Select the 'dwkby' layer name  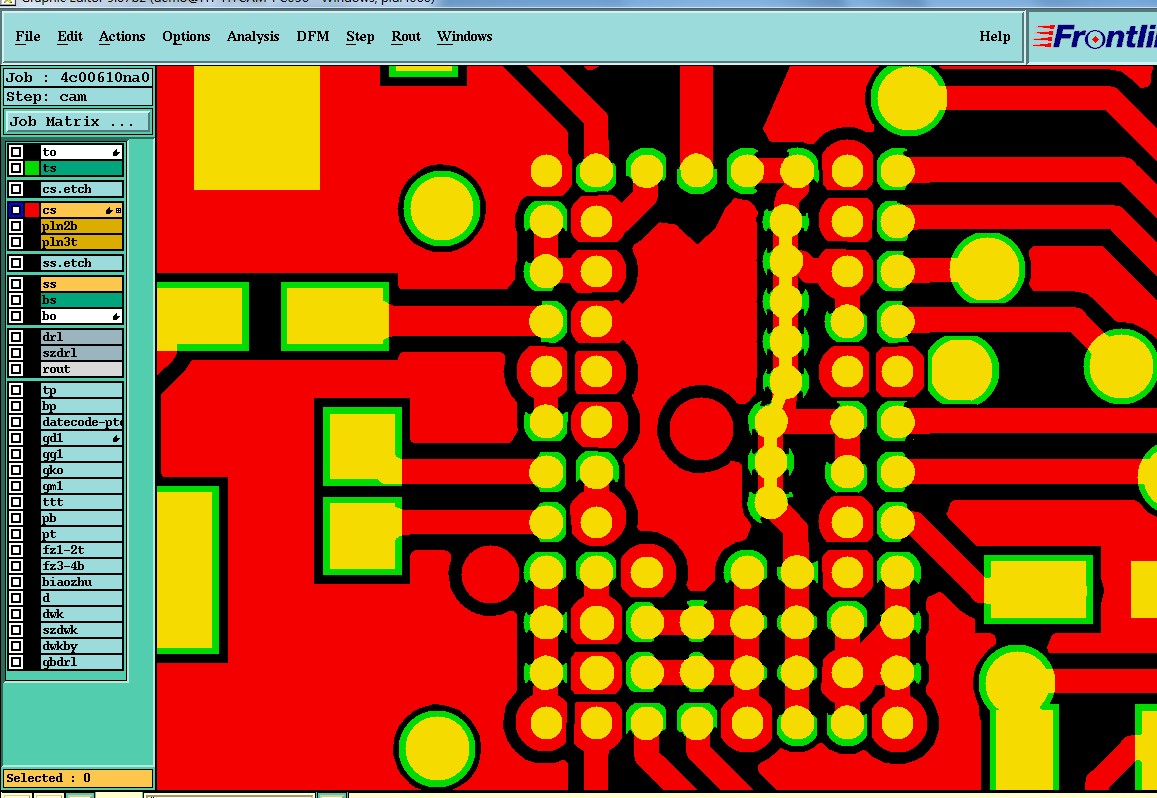click(x=81, y=646)
